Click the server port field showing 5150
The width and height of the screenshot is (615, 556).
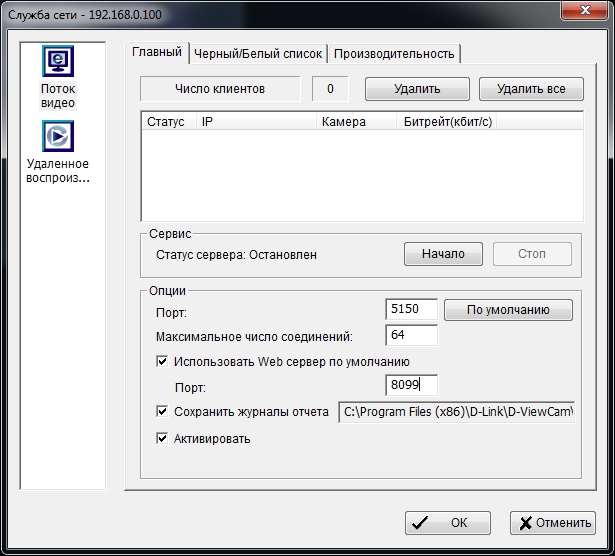411,311
